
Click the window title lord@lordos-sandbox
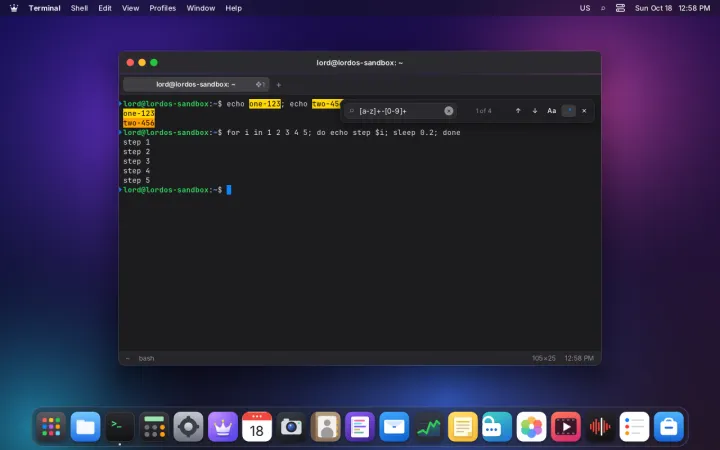(360, 63)
